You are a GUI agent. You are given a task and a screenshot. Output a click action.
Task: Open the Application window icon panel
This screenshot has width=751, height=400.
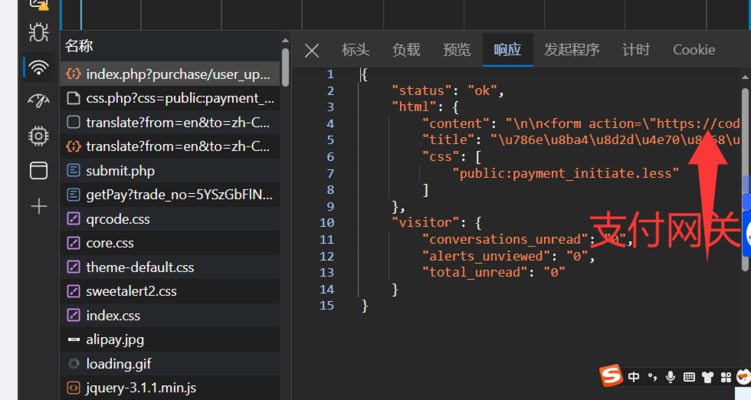[38, 171]
